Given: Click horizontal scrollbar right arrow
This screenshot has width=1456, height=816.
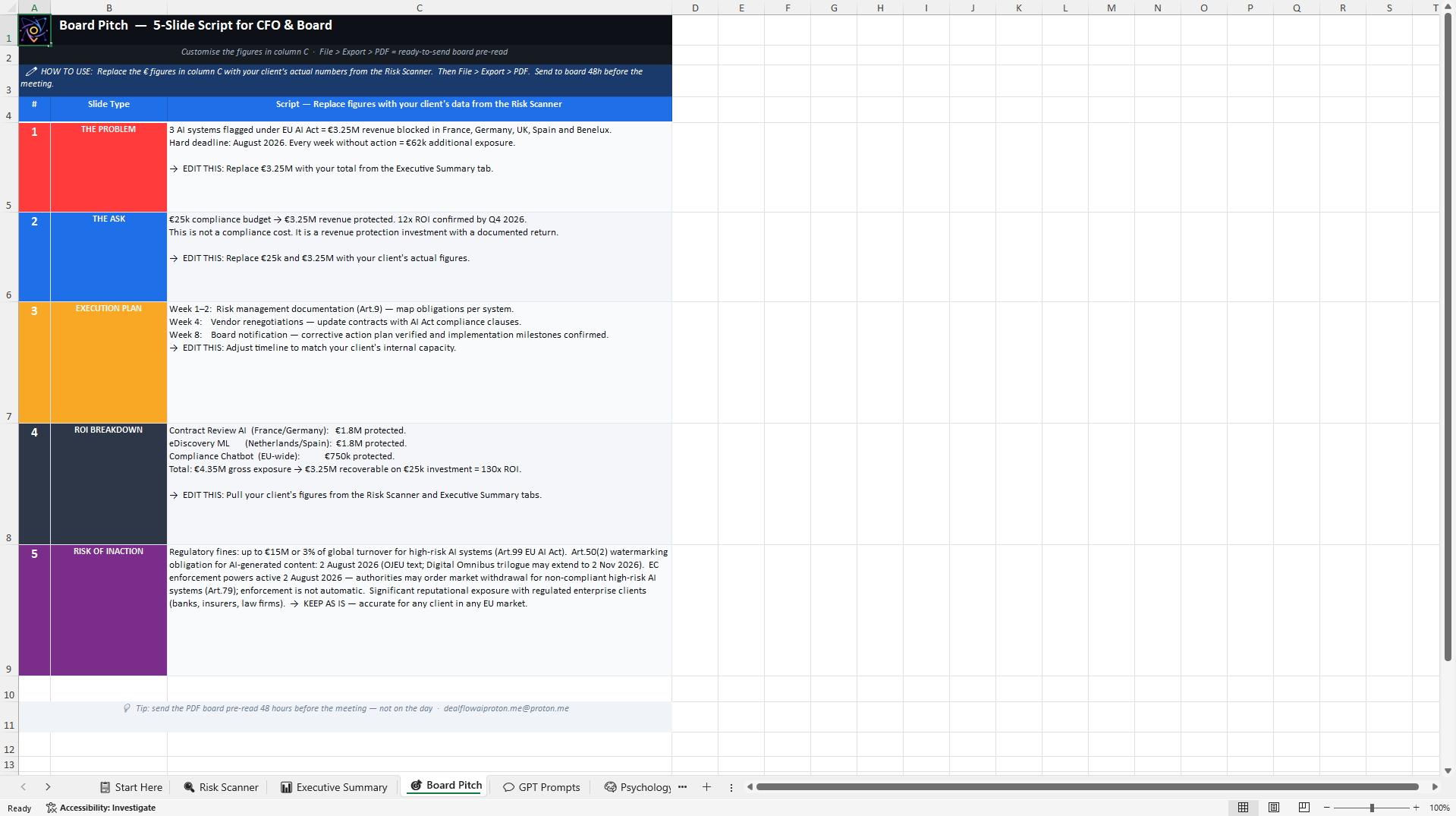Looking at the screenshot, I should (x=1435, y=787).
